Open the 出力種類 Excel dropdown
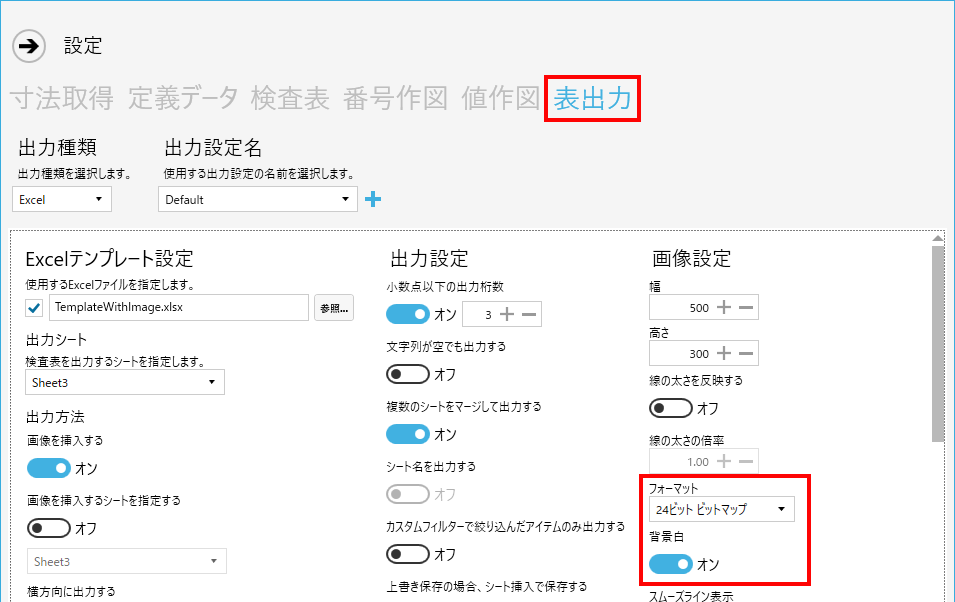The height and width of the screenshot is (602, 955). 62,199
